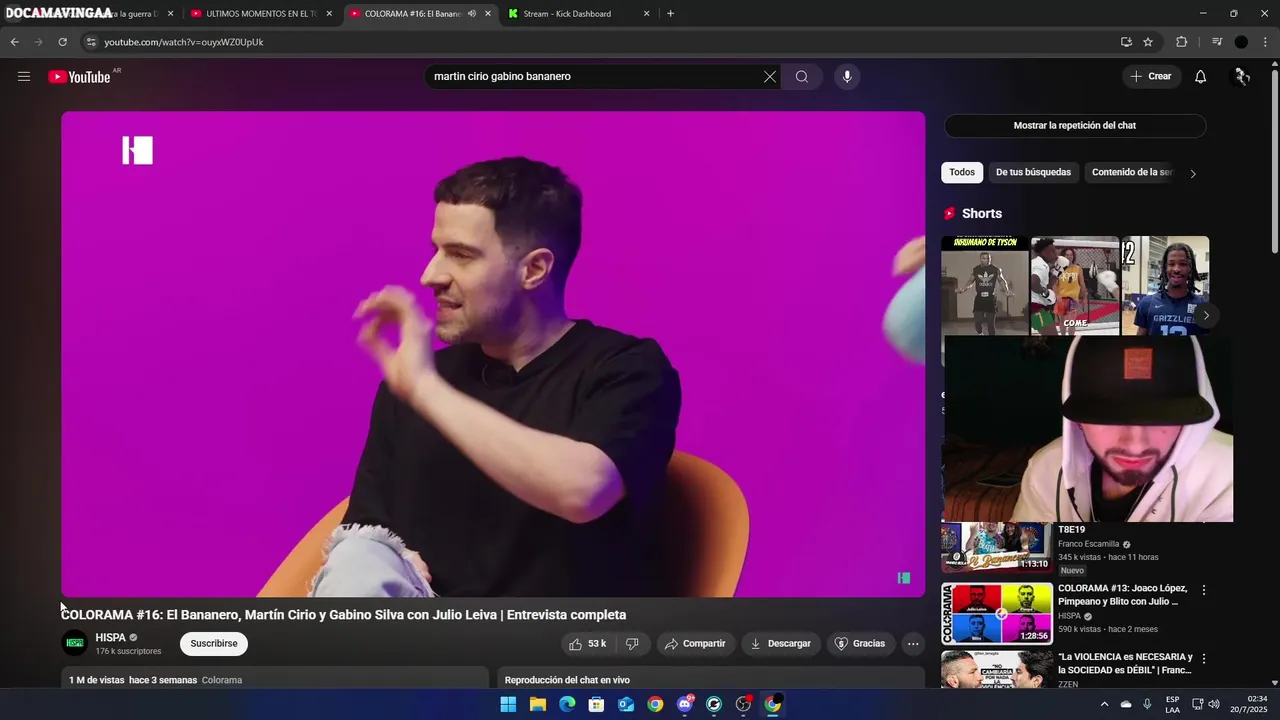Click the Gracias thanks button
Viewport: 1280px width, 720px height.
pyautogui.click(x=860, y=644)
